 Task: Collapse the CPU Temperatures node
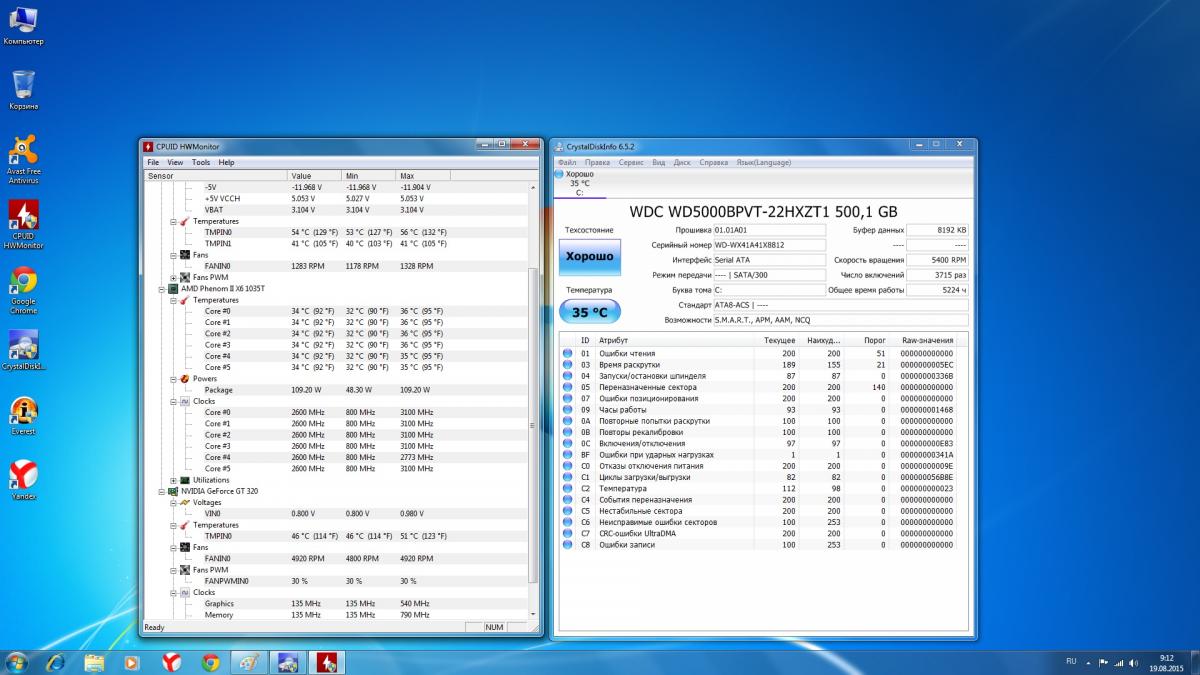pos(173,300)
